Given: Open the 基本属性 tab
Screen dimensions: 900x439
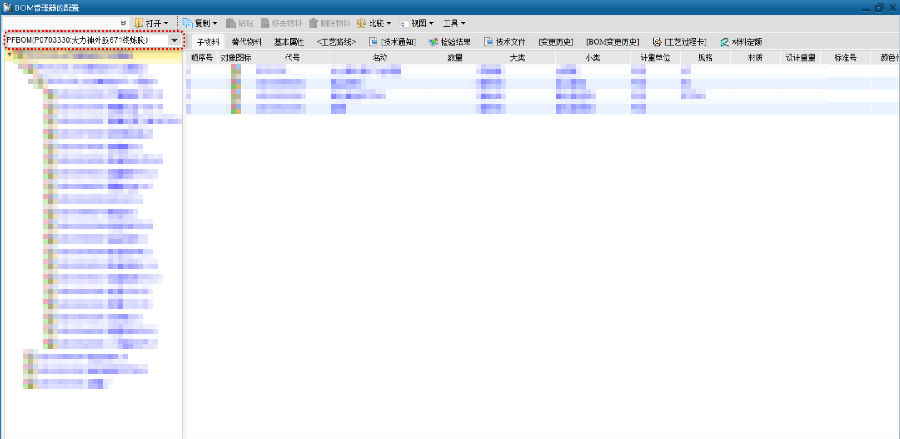Looking at the screenshot, I should [289, 42].
